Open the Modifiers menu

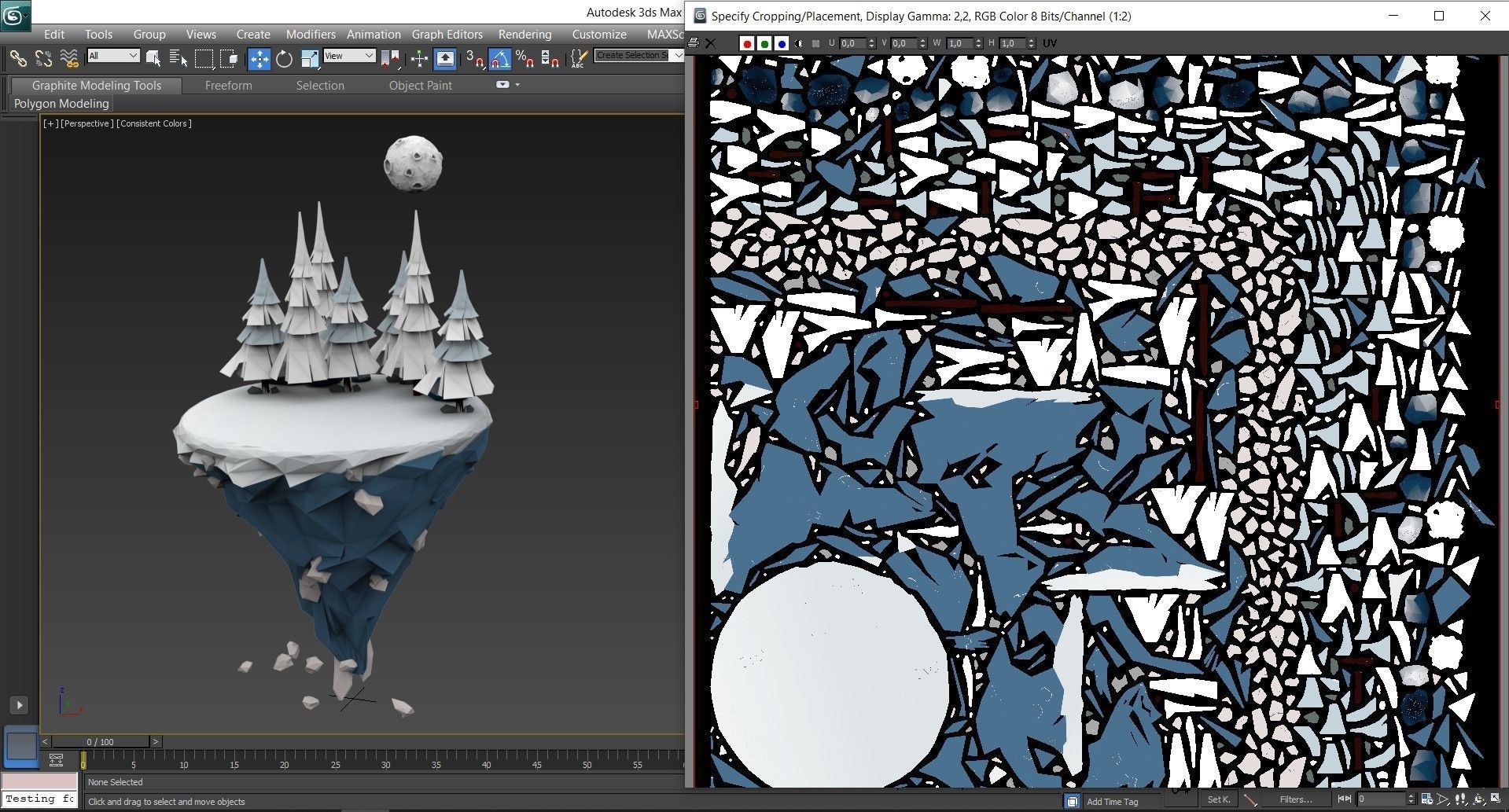pos(311,35)
